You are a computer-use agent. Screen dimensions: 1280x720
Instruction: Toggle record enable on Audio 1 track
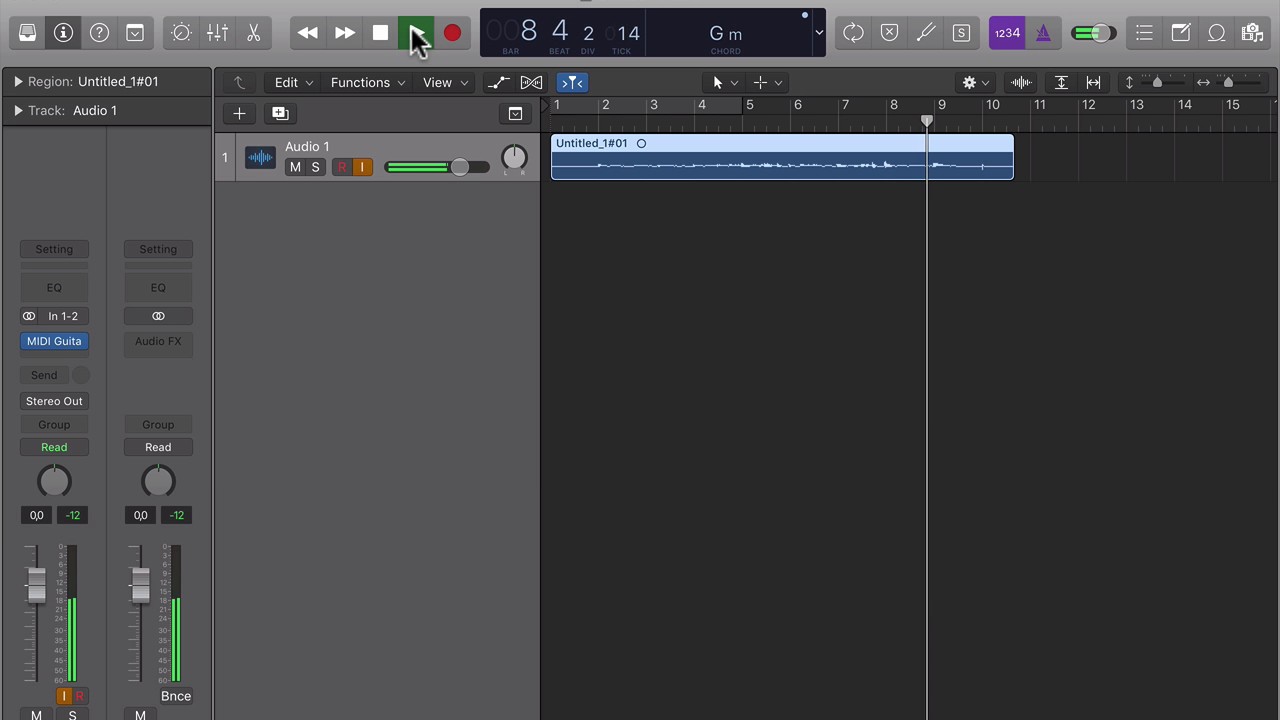(x=342, y=167)
